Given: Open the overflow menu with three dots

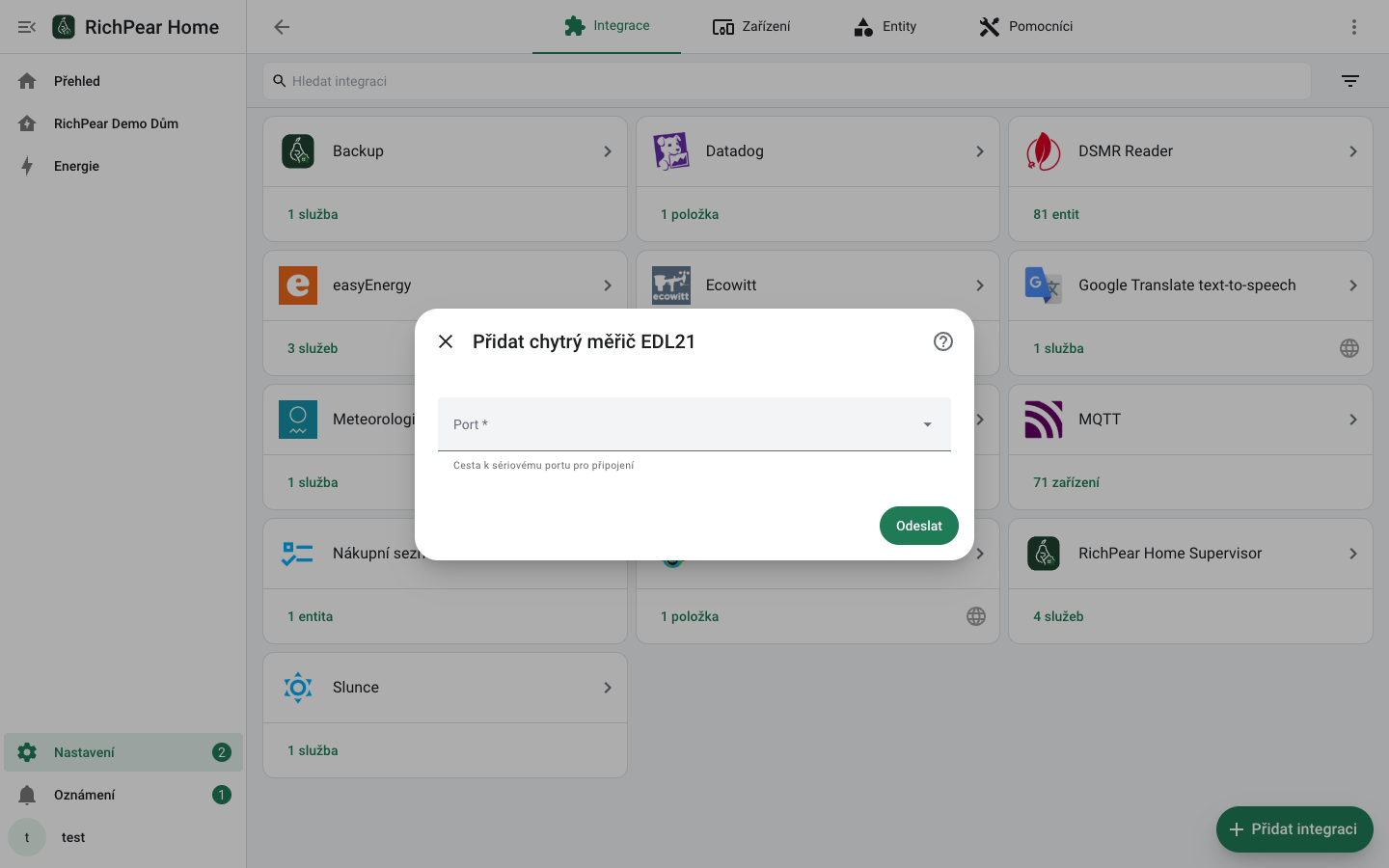Looking at the screenshot, I should coord(1354,27).
